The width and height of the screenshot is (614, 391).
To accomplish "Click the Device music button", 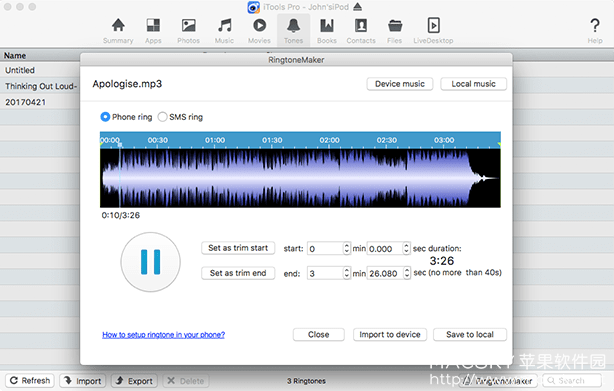I will (x=400, y=84).
